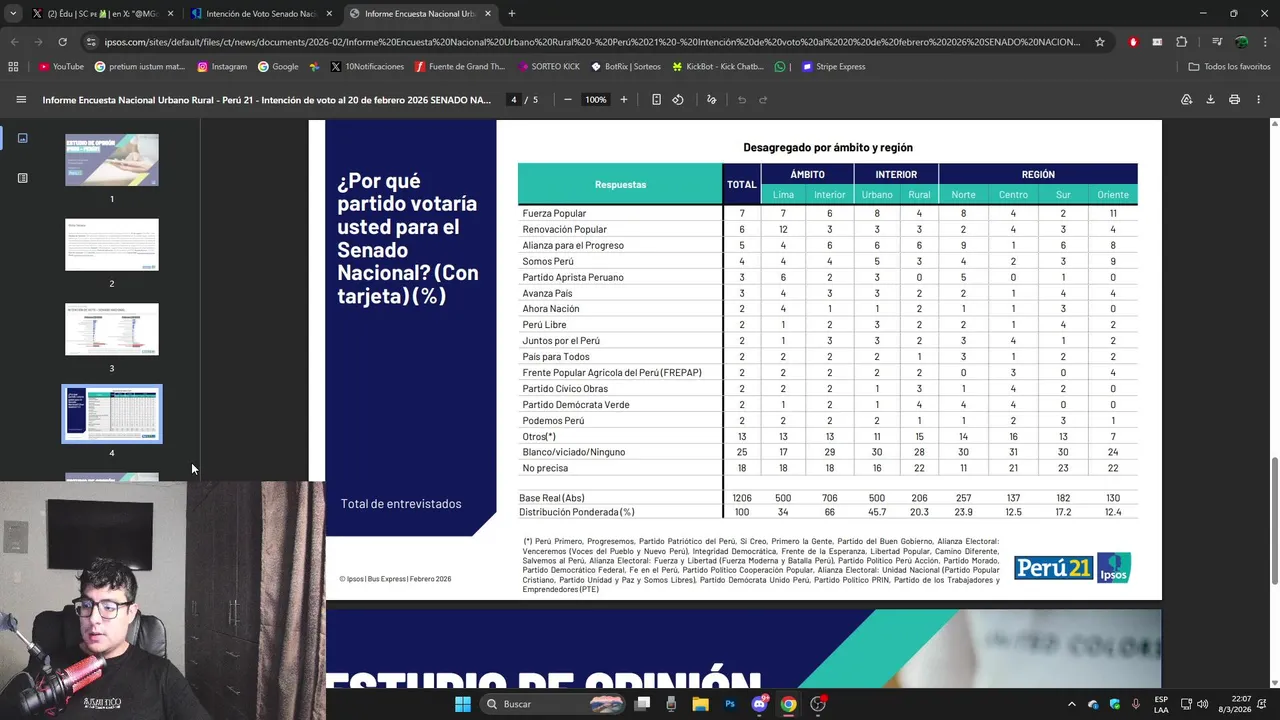The image size is (1280, 720).
Task: Open the YouTube bookmark
Action: click(61, 67)
